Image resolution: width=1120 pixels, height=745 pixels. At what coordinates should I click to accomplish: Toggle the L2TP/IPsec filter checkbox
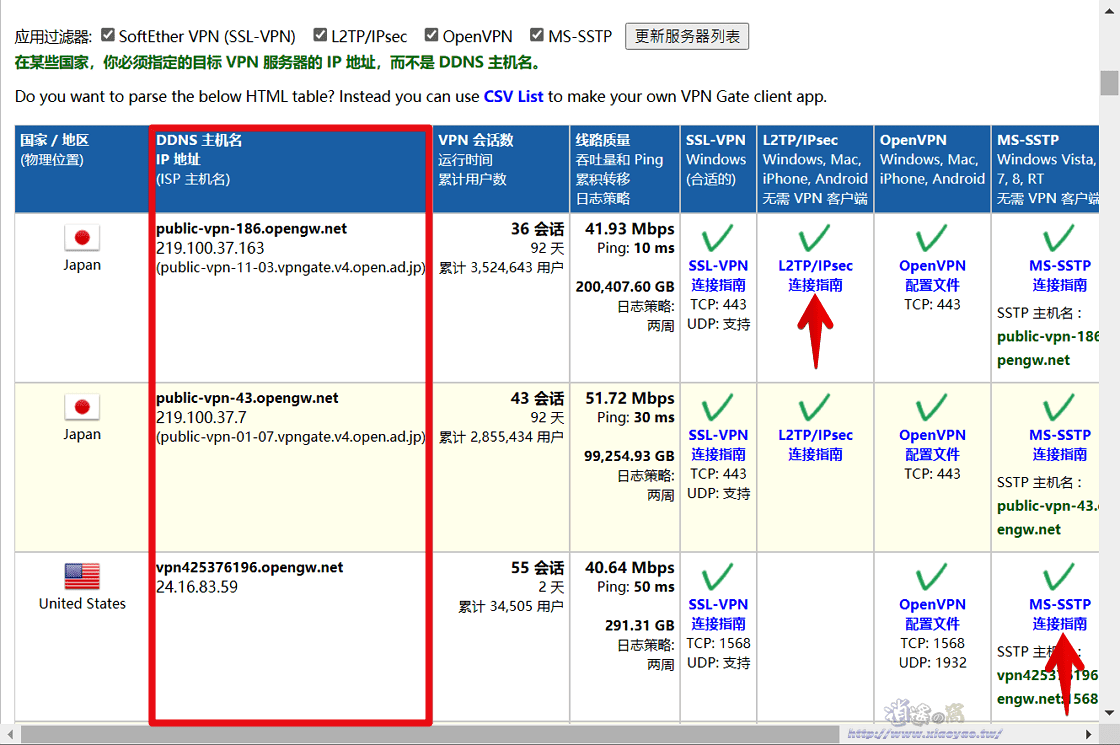[320, 35]
